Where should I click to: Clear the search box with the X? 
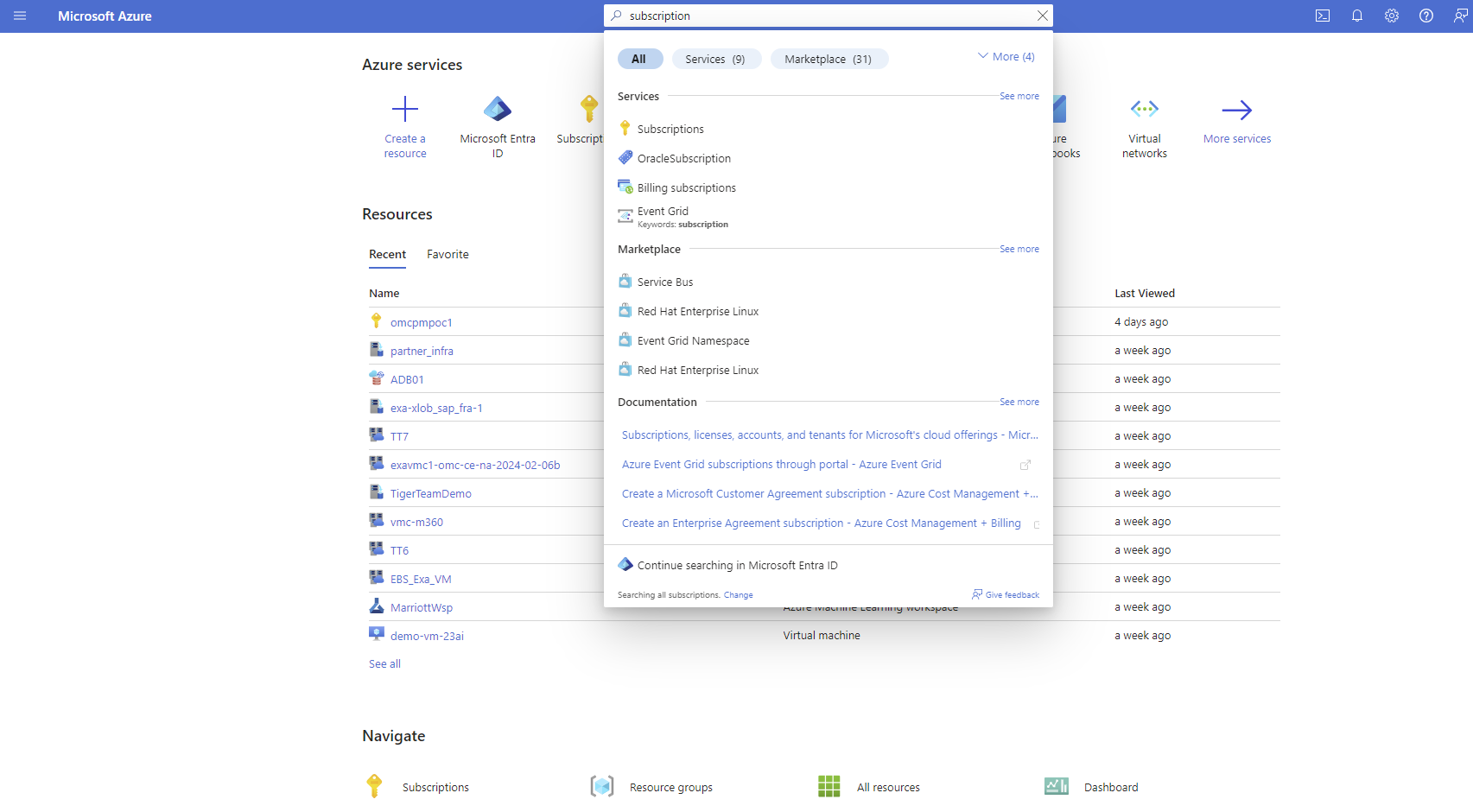coord(1043,16)
